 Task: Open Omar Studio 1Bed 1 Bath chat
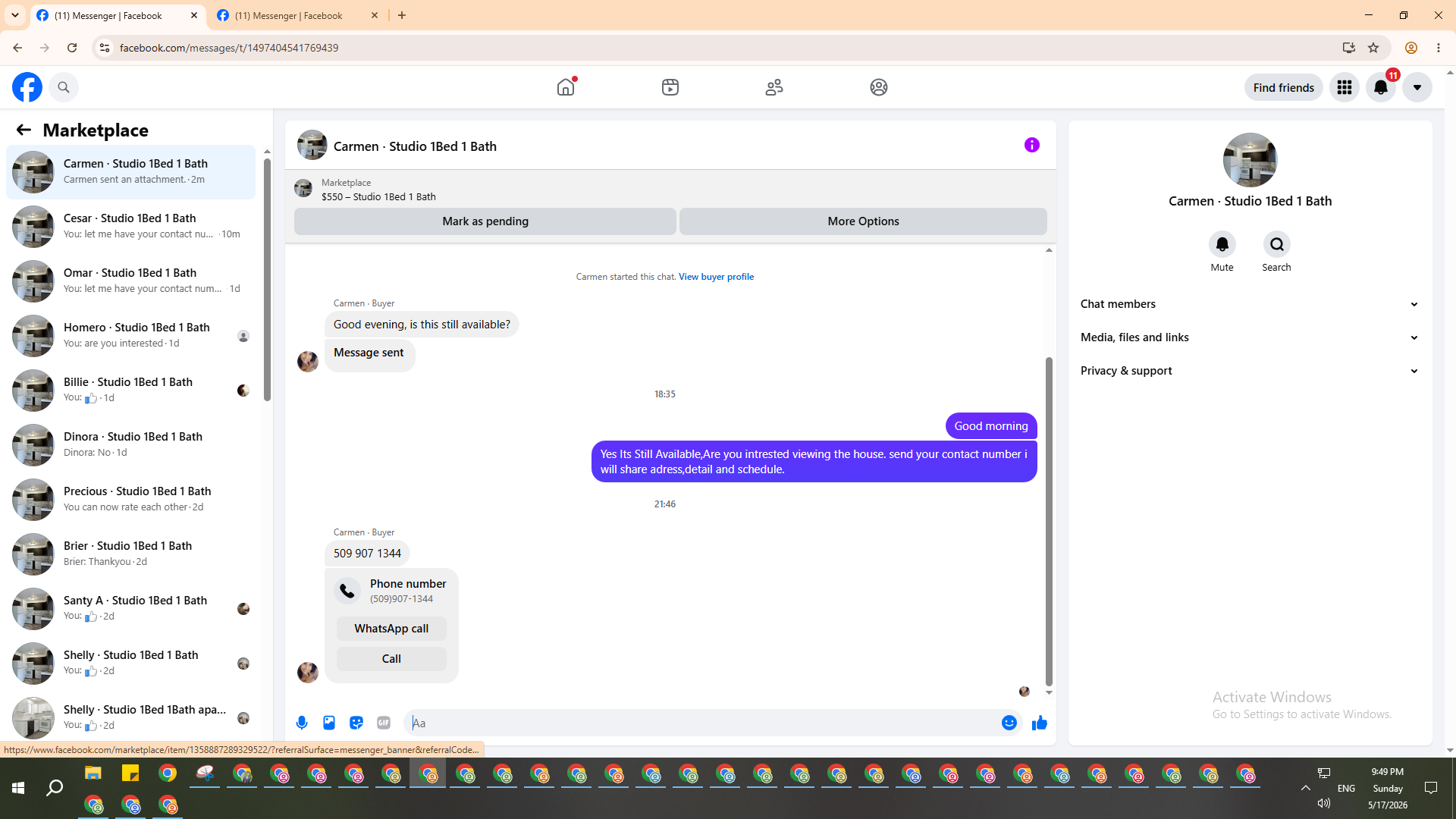131,281
